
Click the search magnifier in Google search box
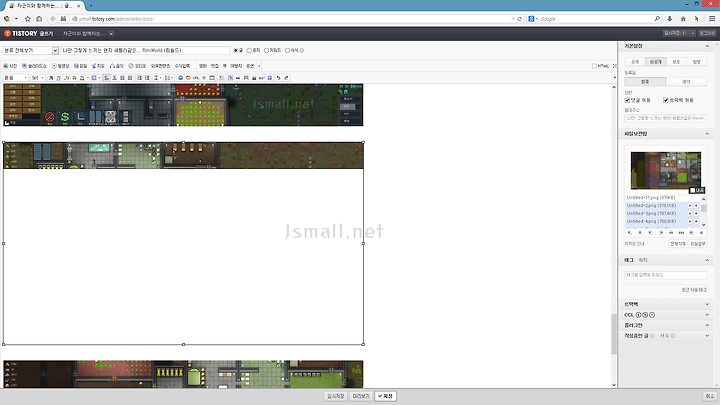click(x=657, y=19)
